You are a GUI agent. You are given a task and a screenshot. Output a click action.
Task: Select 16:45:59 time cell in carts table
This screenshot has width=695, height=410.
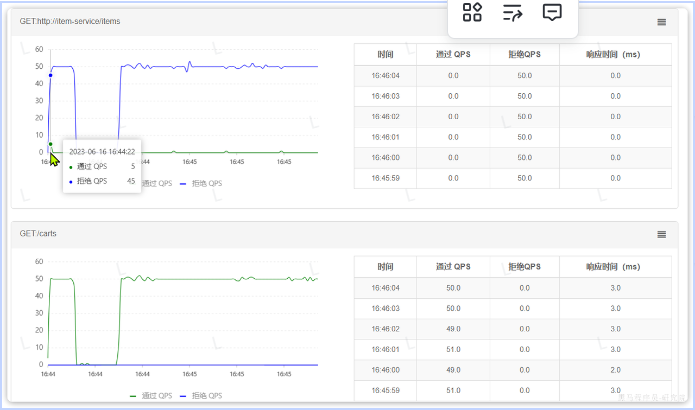(x=385, y=390)
